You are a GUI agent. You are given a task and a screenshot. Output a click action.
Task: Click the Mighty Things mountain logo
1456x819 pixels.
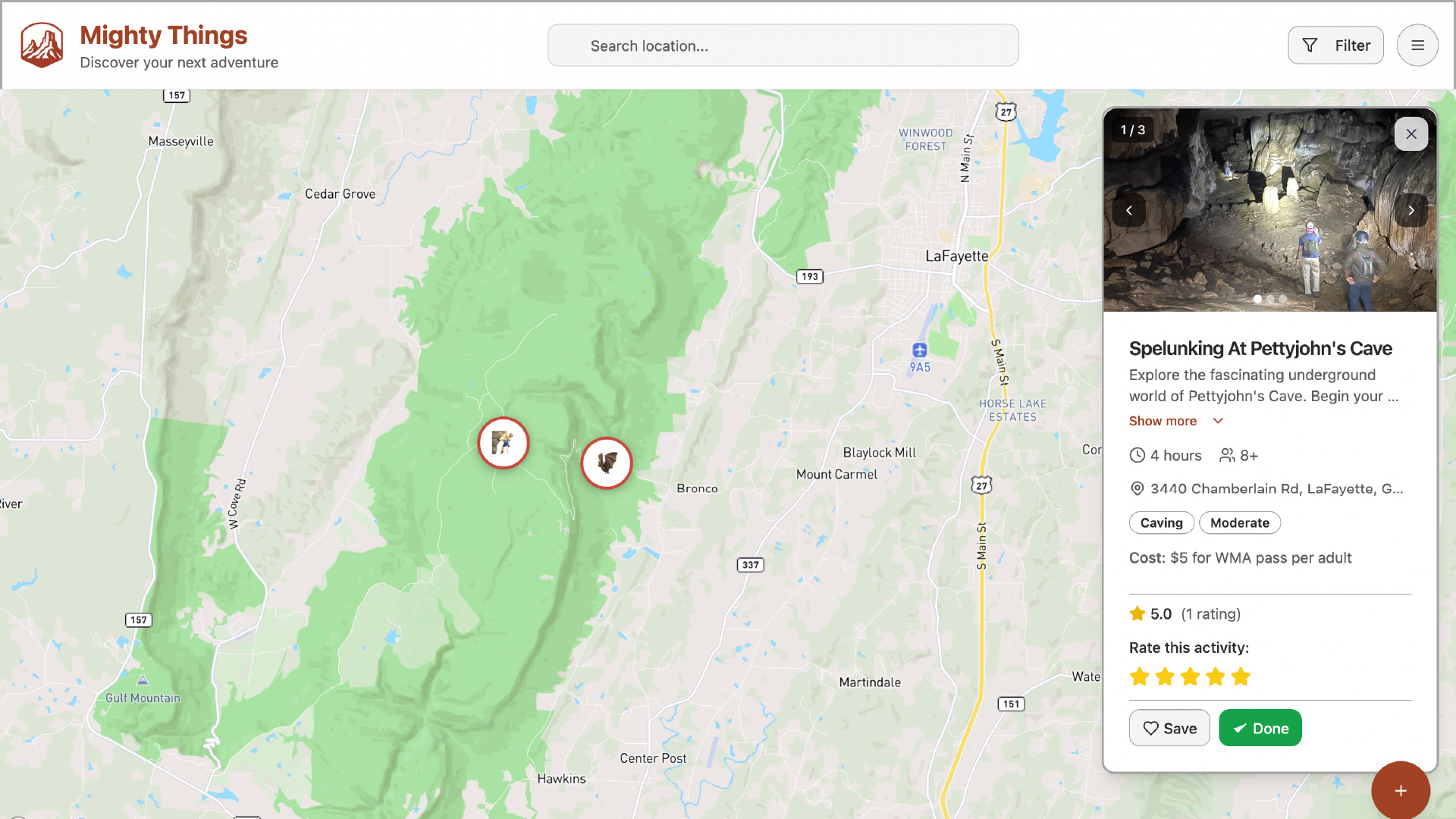42,45
